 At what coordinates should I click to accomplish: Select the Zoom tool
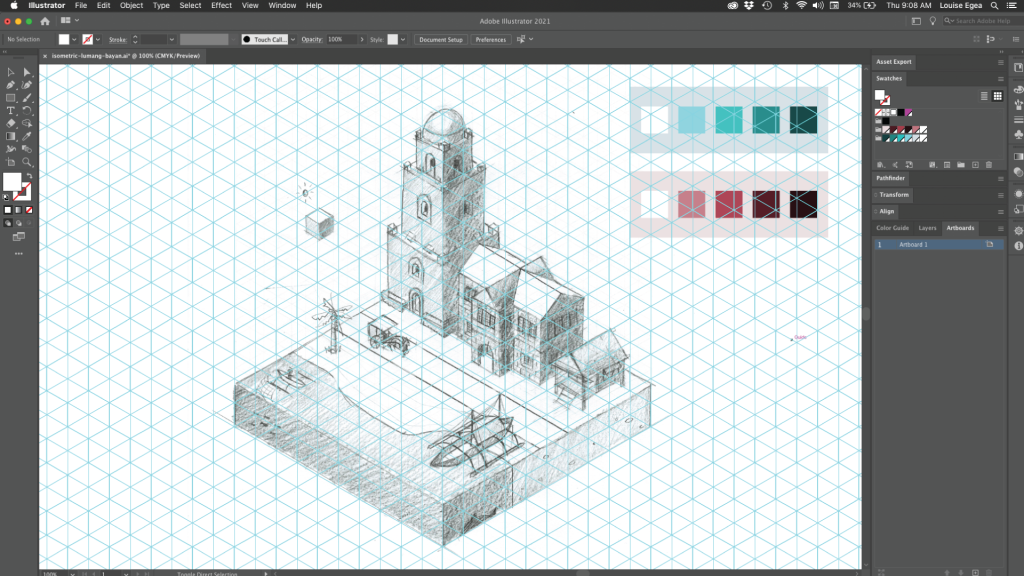tap(27, 161)
